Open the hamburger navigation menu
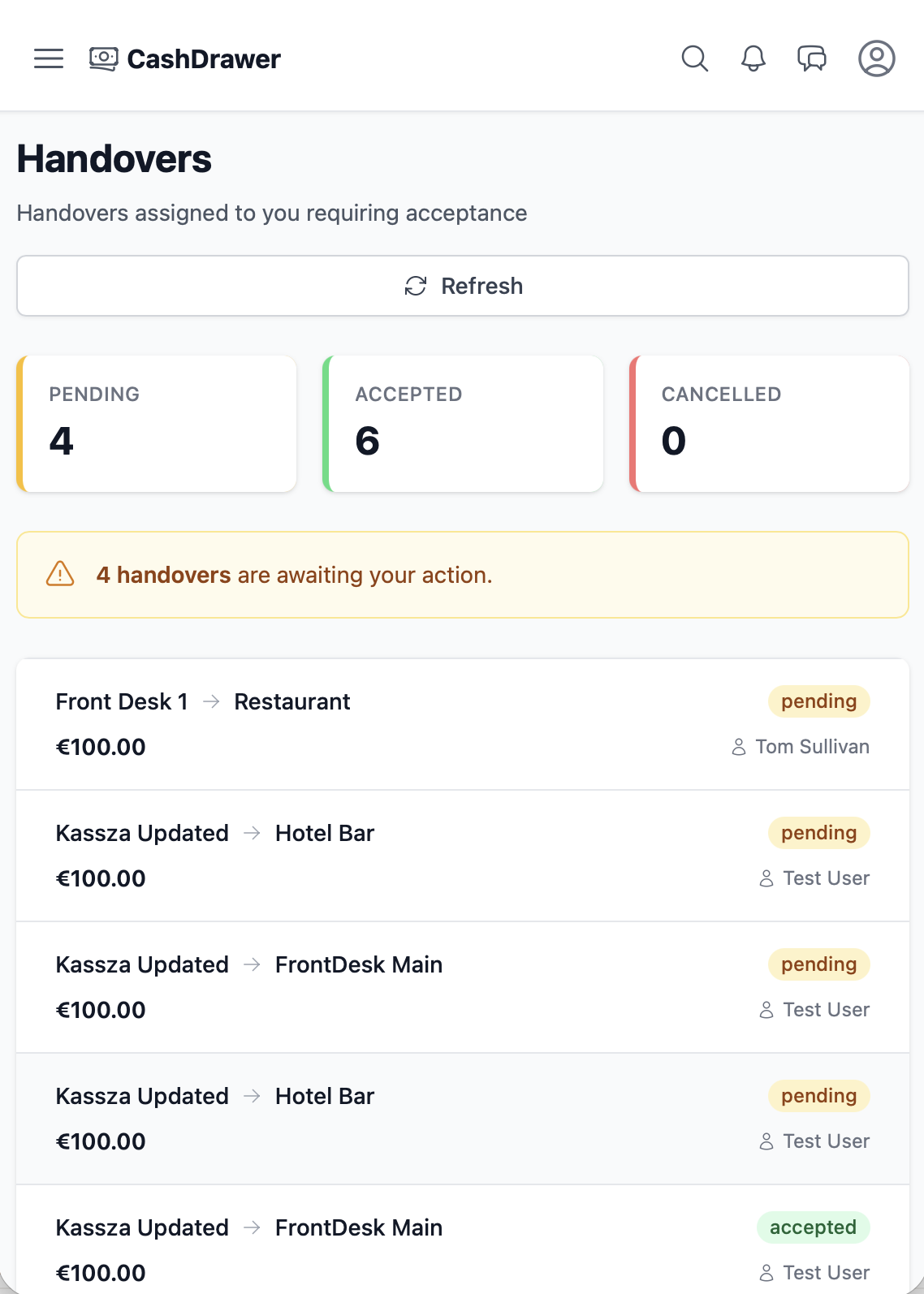The height and width of the screenshot is (1294, 924). 49,58
